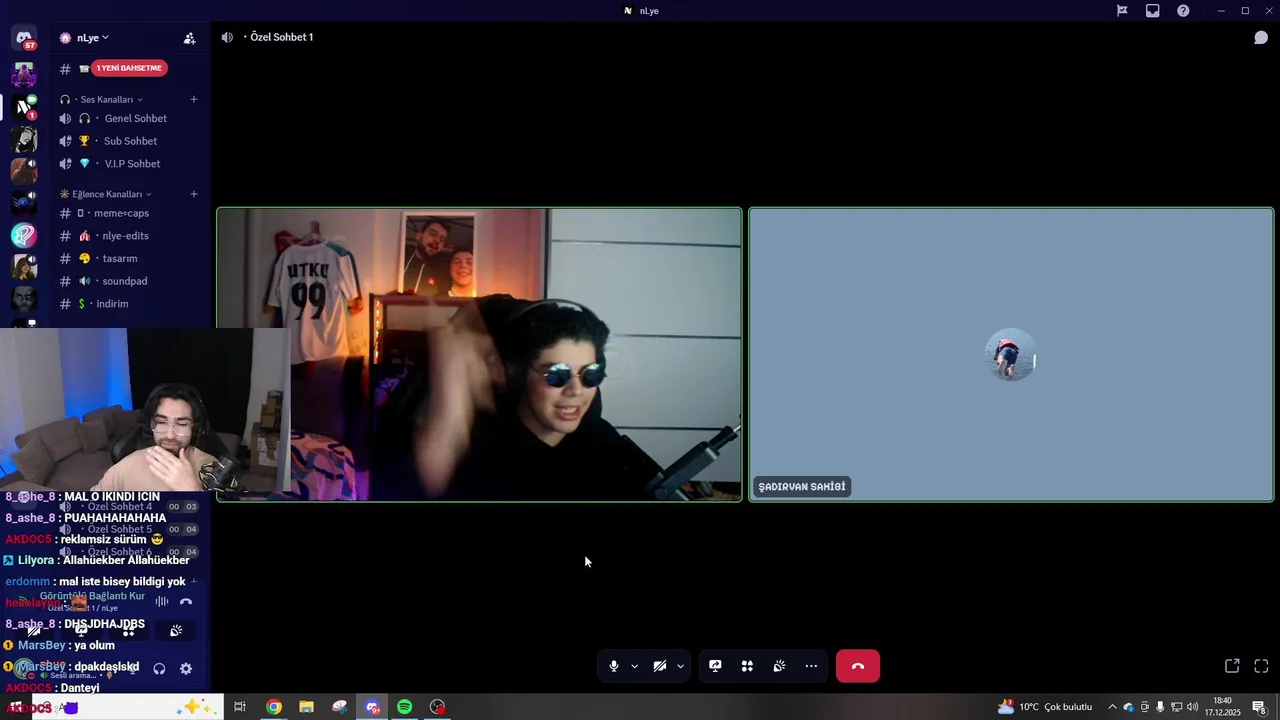Open camera options chevron

(x=680, y=666)
